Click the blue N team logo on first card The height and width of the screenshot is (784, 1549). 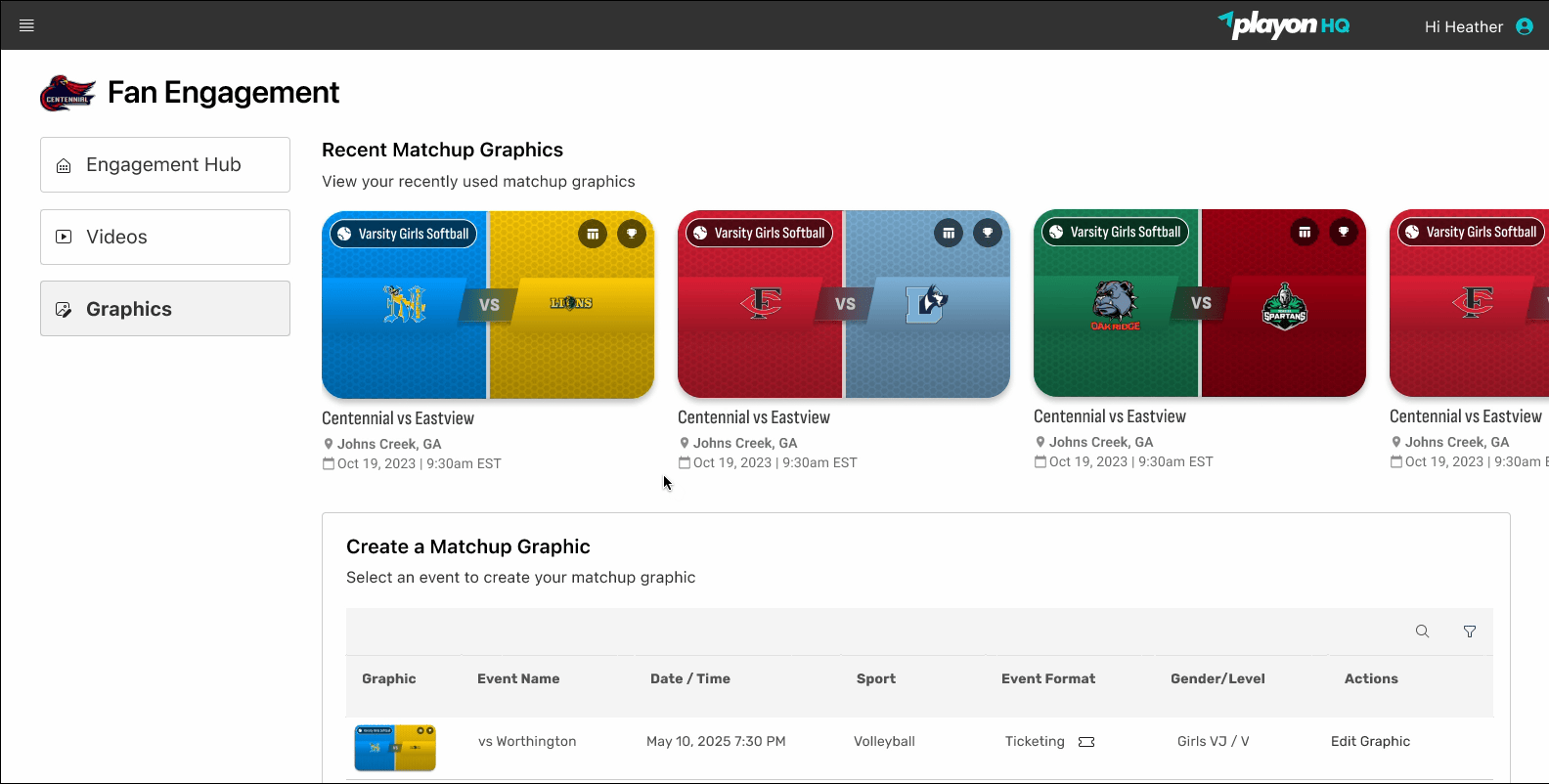(405, 304)
